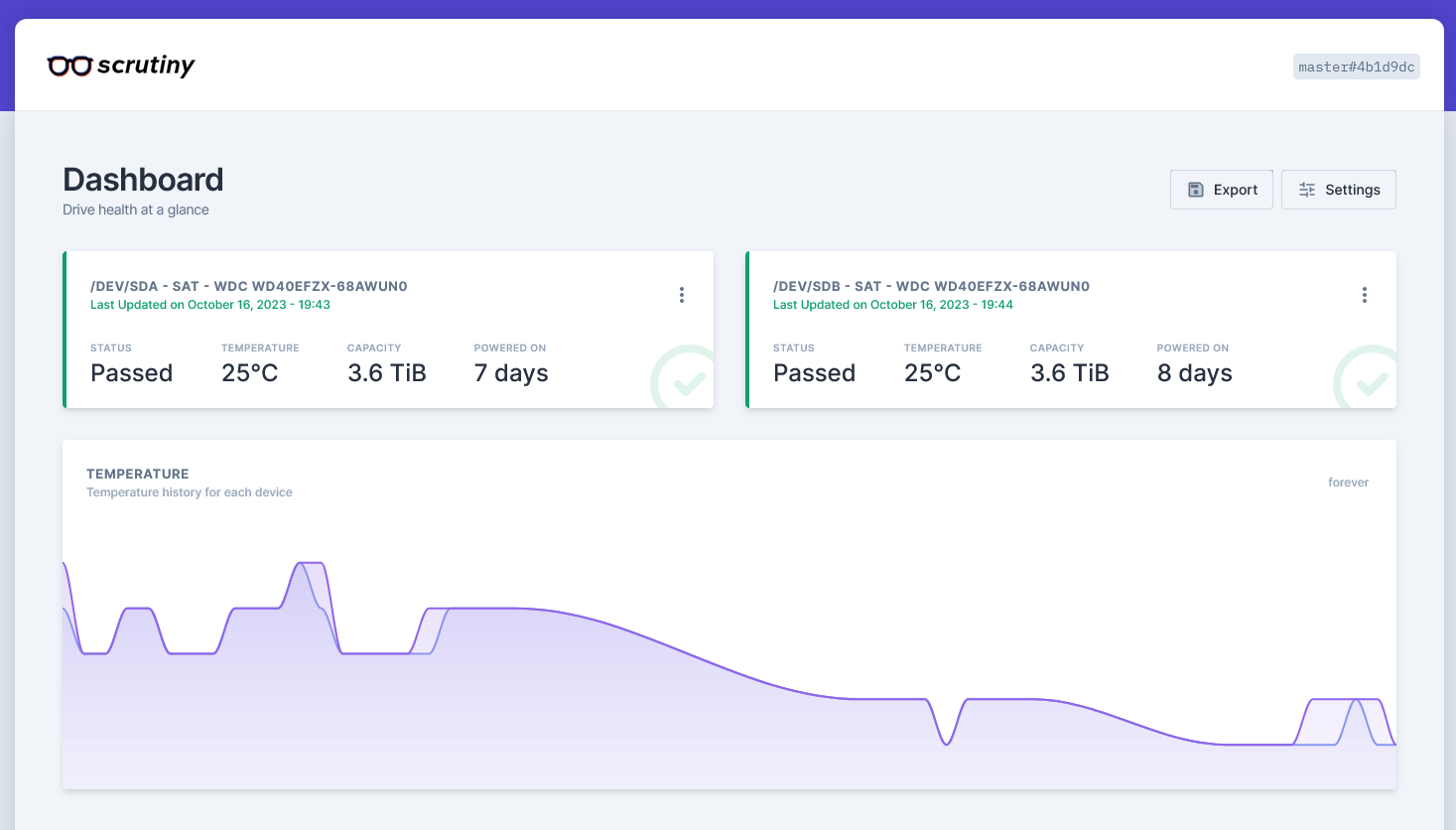
Task: Click the sdb 3.6 TiB capacity value
Action: point(1069,373)
